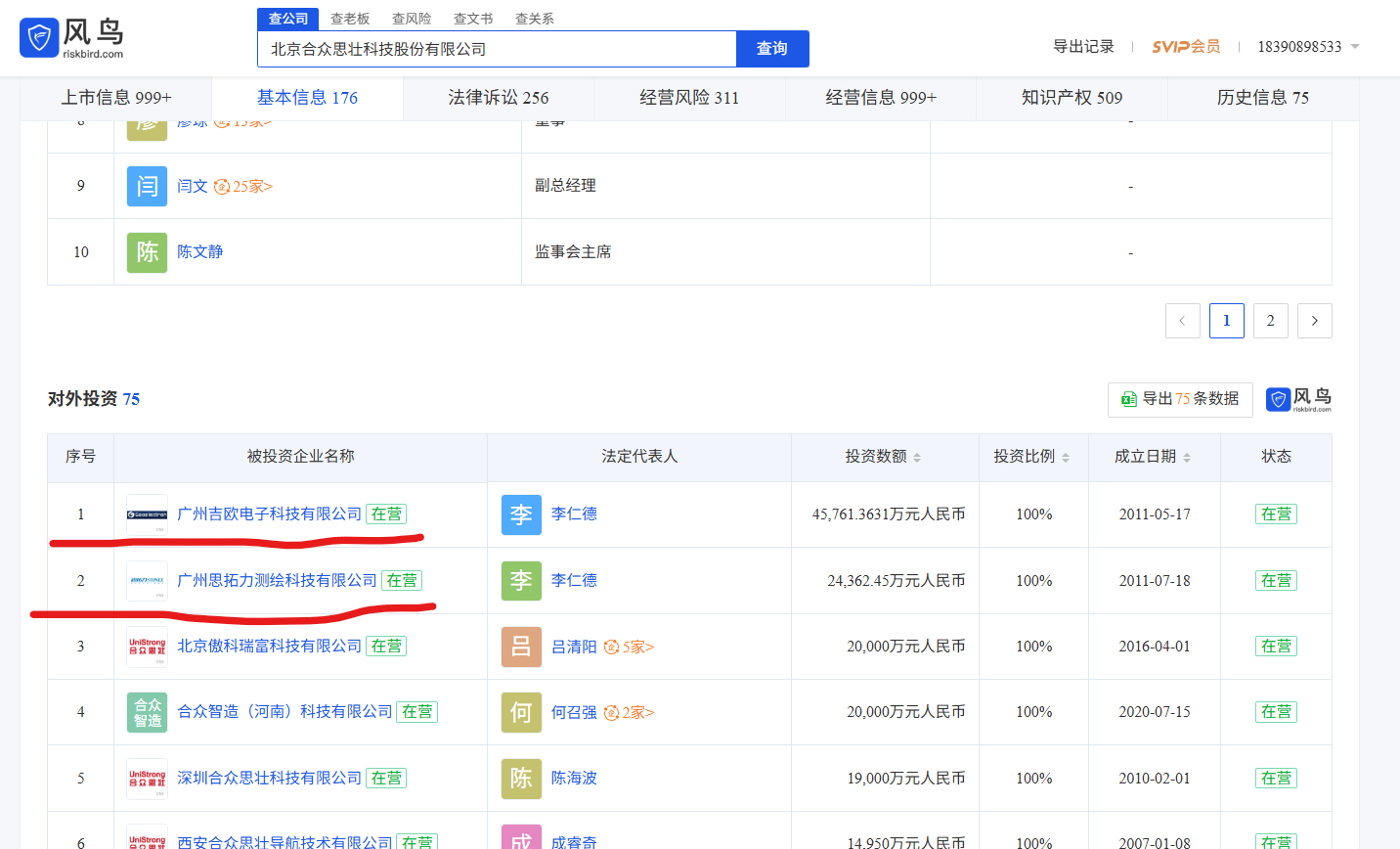Open 陈文静 person link
The image size is (1400, 849).
coord(200,252)
